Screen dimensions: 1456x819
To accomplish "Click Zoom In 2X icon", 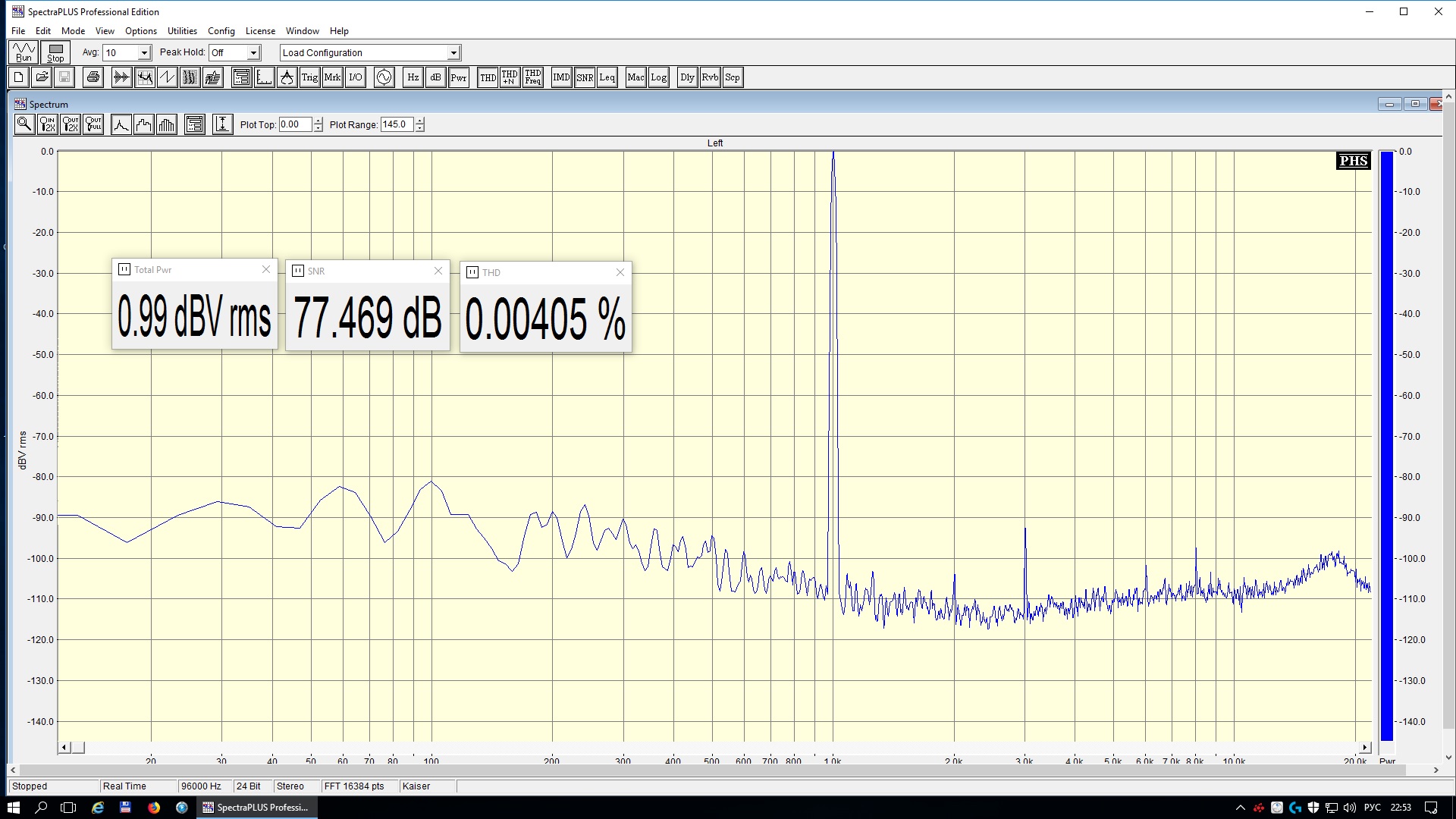I will pos(47,124).
